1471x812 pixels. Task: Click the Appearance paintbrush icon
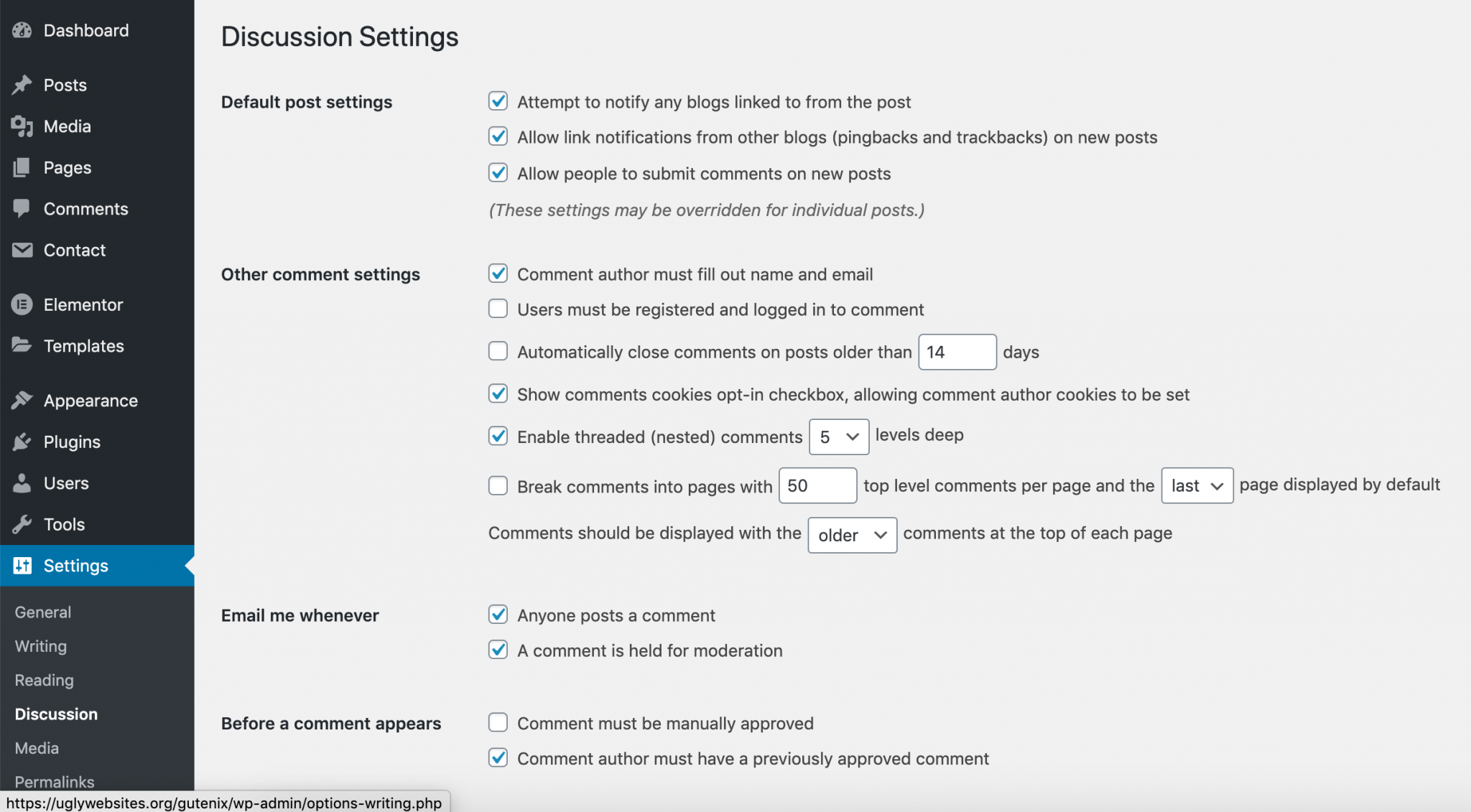pos(22,400)
